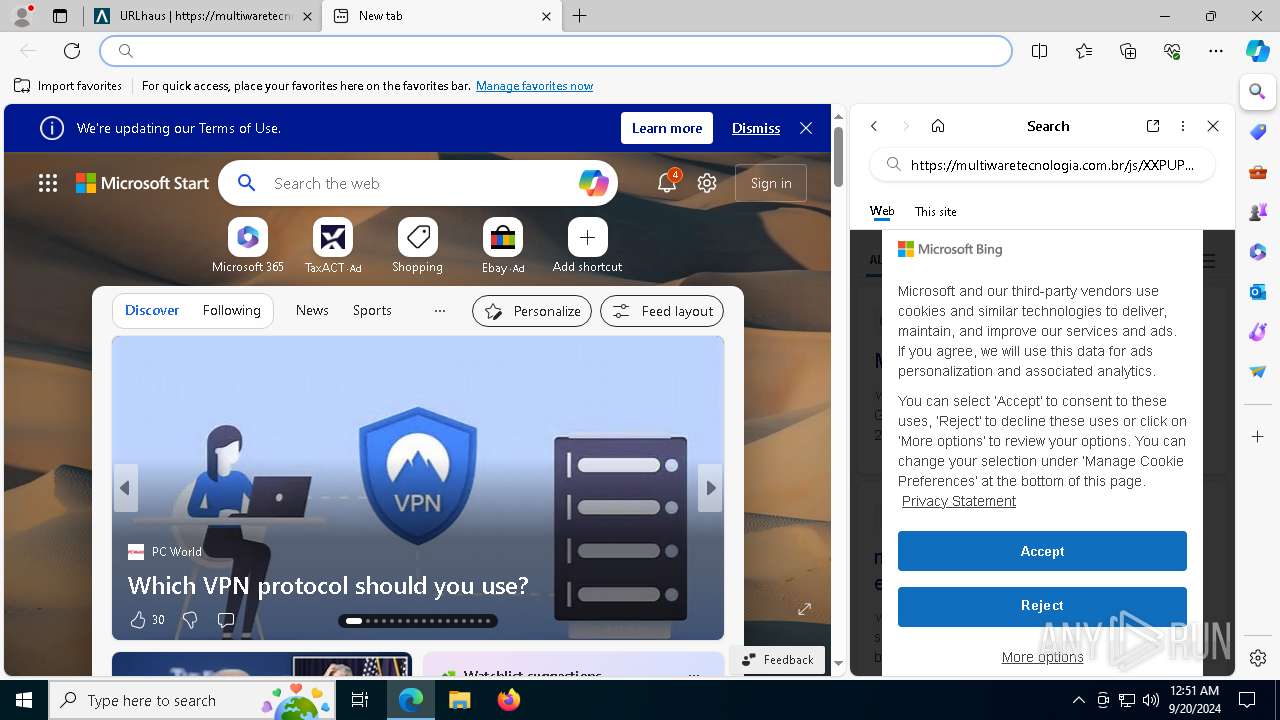
Task: Select the Sports feed tab
Action: click(372, 310)
